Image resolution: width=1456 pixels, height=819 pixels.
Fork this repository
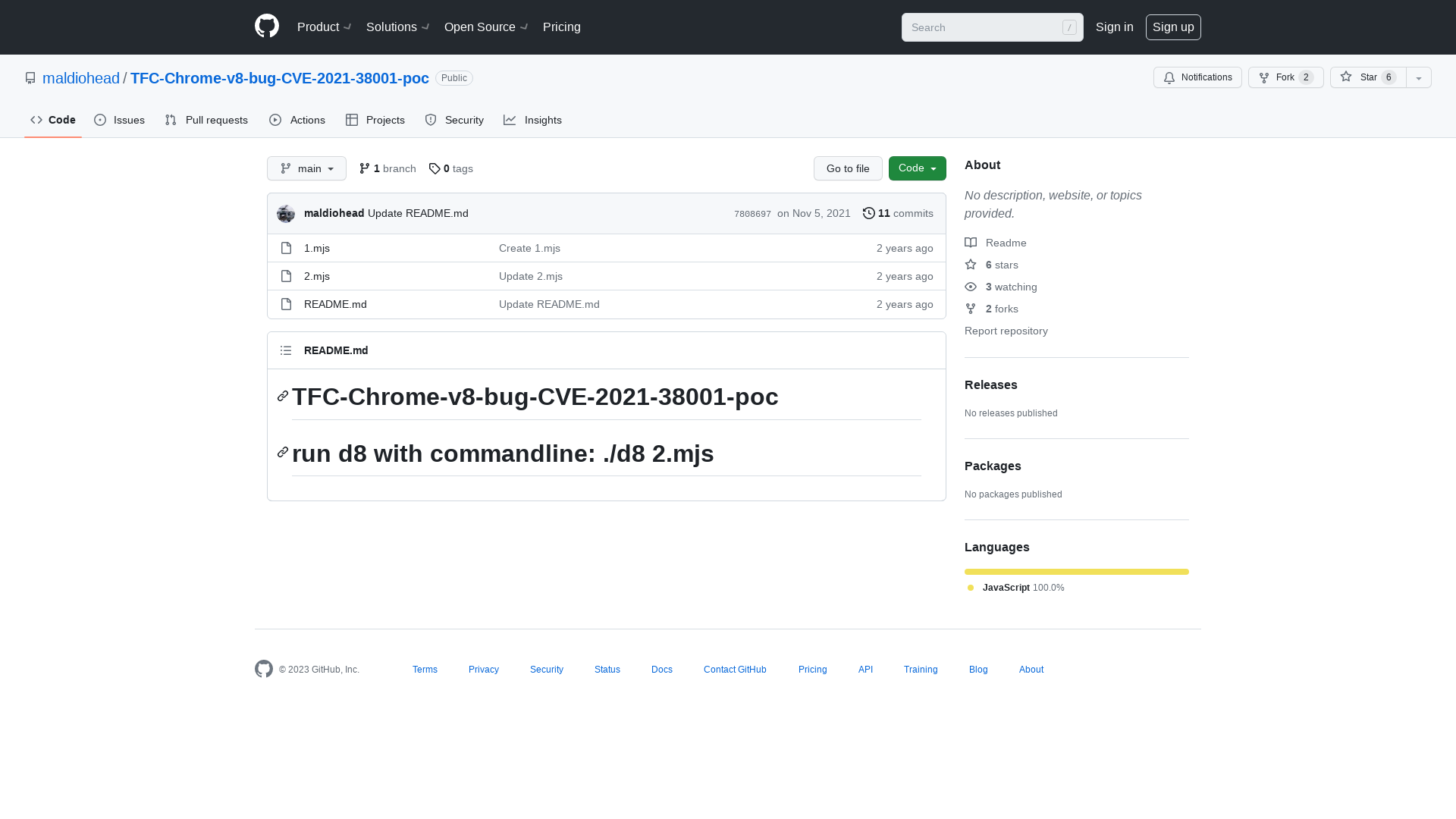tap(1285, 77)
